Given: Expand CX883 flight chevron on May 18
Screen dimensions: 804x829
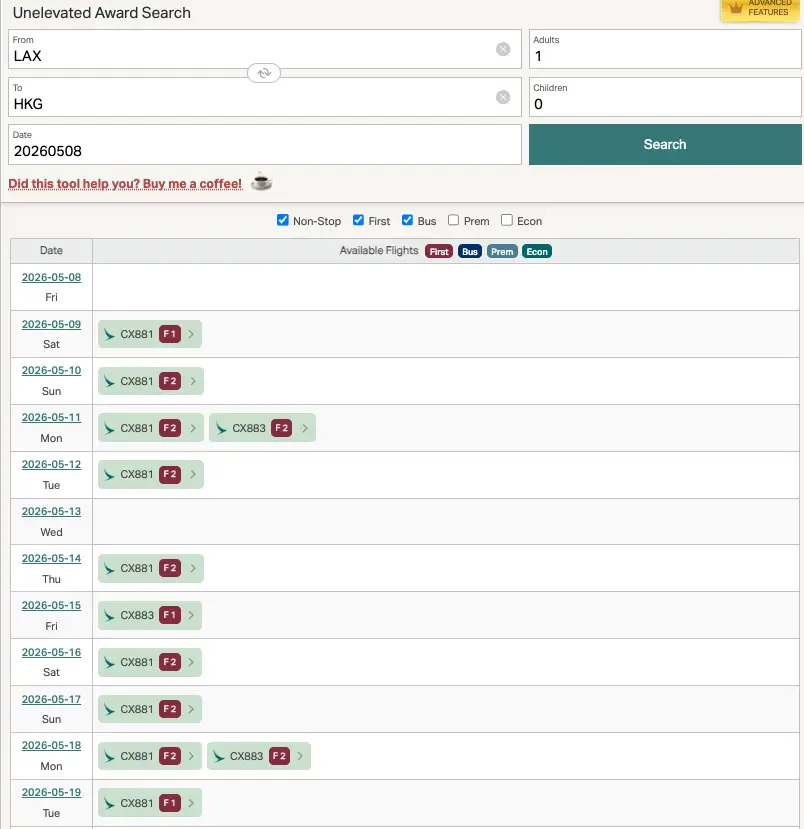Looking at the screenshot, I should 300,756.
